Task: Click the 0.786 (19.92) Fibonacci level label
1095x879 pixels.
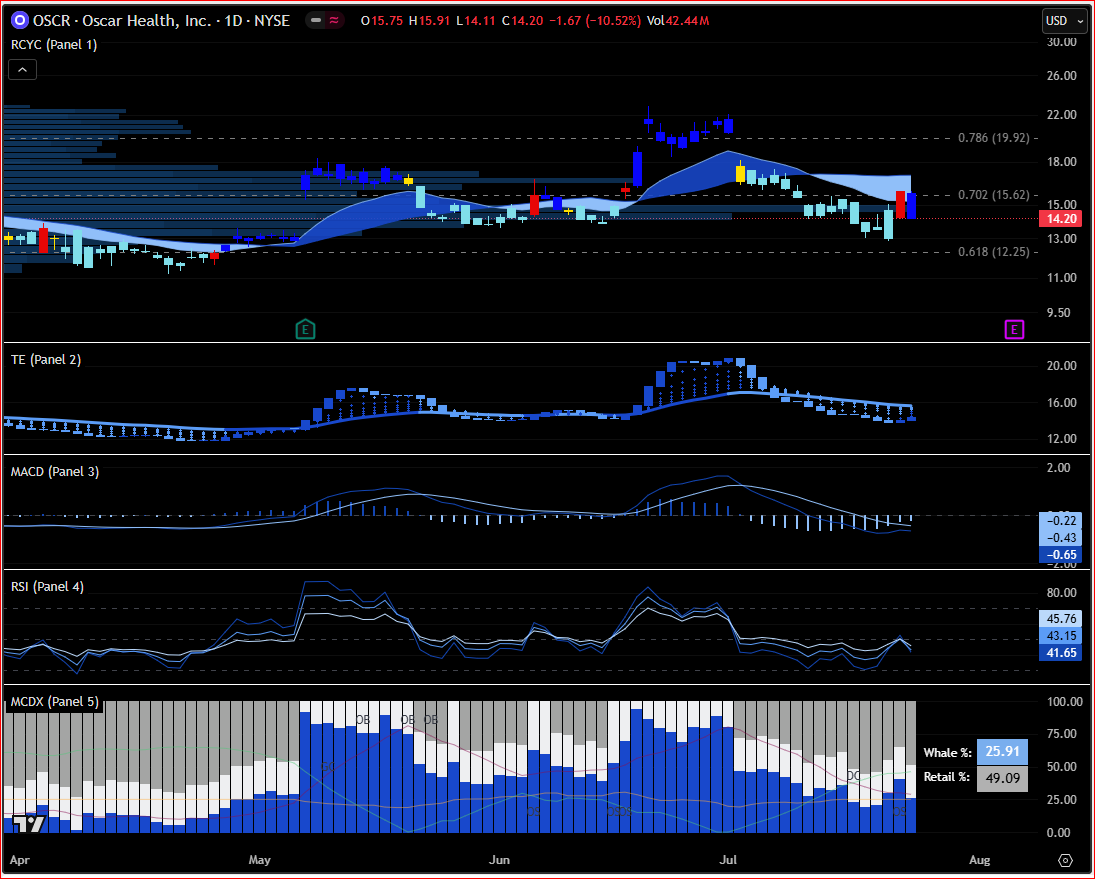Action: point(993,138)
